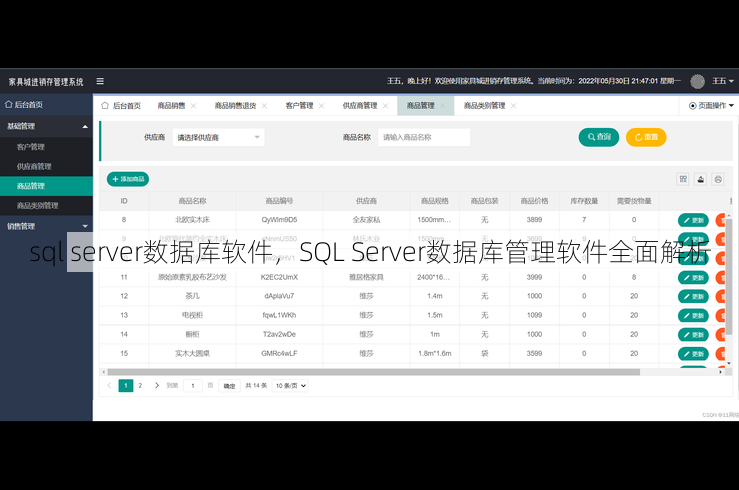Click 更新 for the 橱柜 row
This screenshot has width=739, height=490.
pyautogui.click(x=693, y=335)
